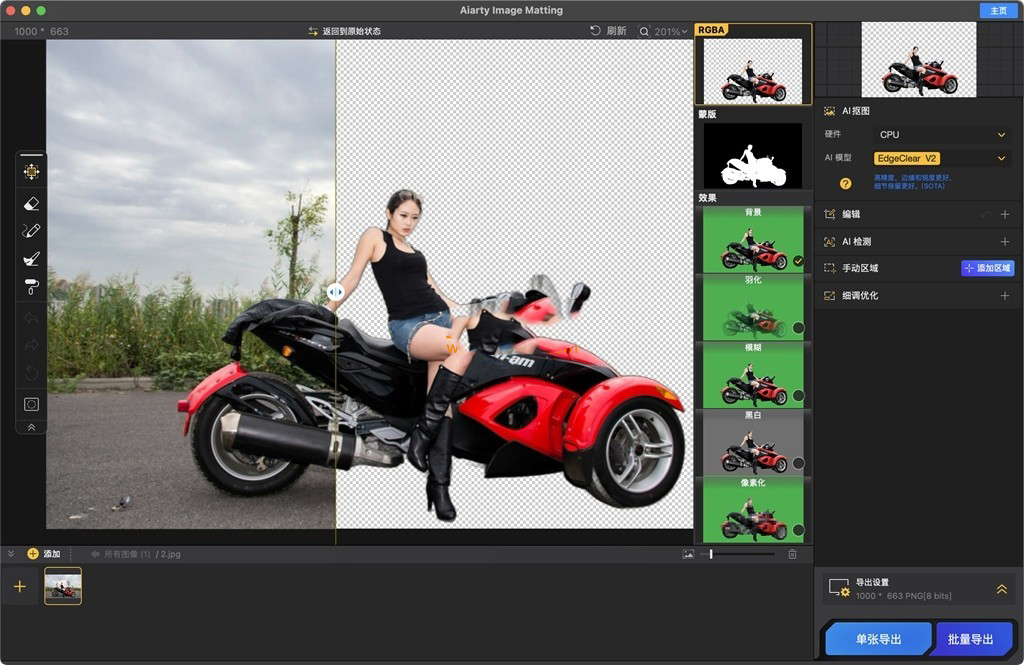Enable the 羽化 feather effect
1024x665 pixels.
click(x=798, y=328)
